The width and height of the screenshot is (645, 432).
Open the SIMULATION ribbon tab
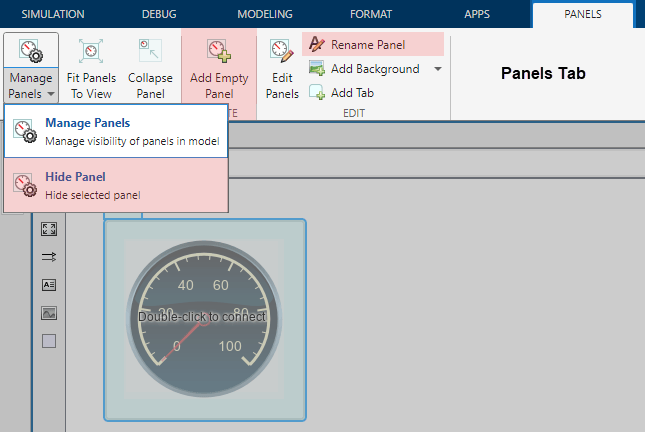tap(53, 14)
